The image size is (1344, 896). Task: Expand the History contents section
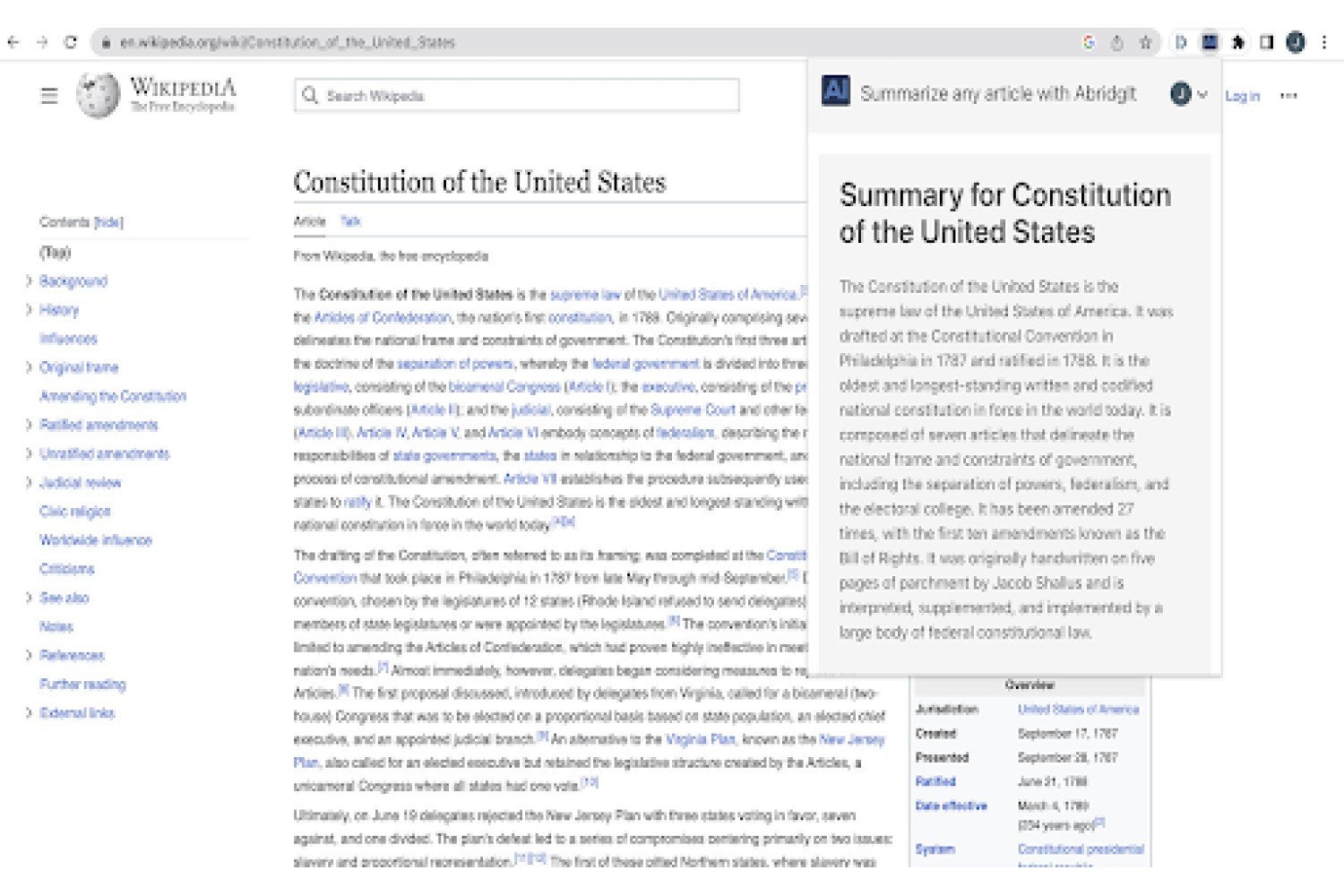[x=29, y=310]
